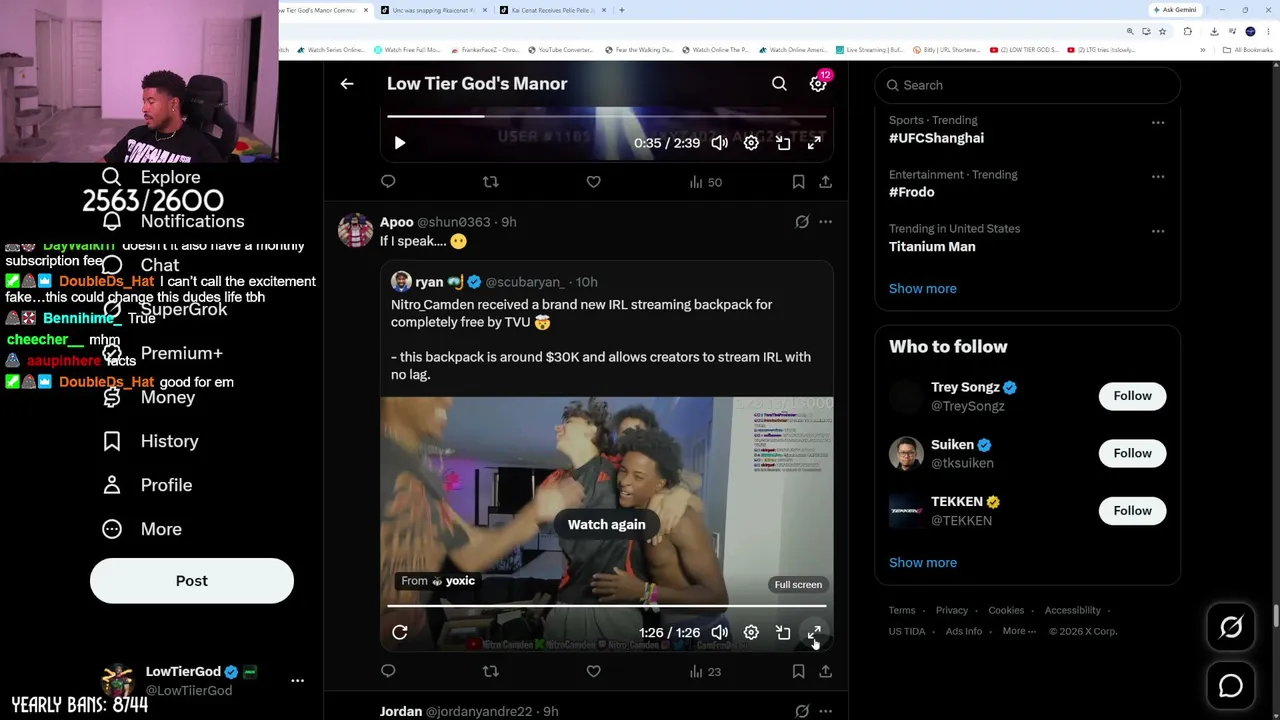This screenshot has height=720, width=1280.
Task: Follow Trey Songz
Action: point(1132,396)
